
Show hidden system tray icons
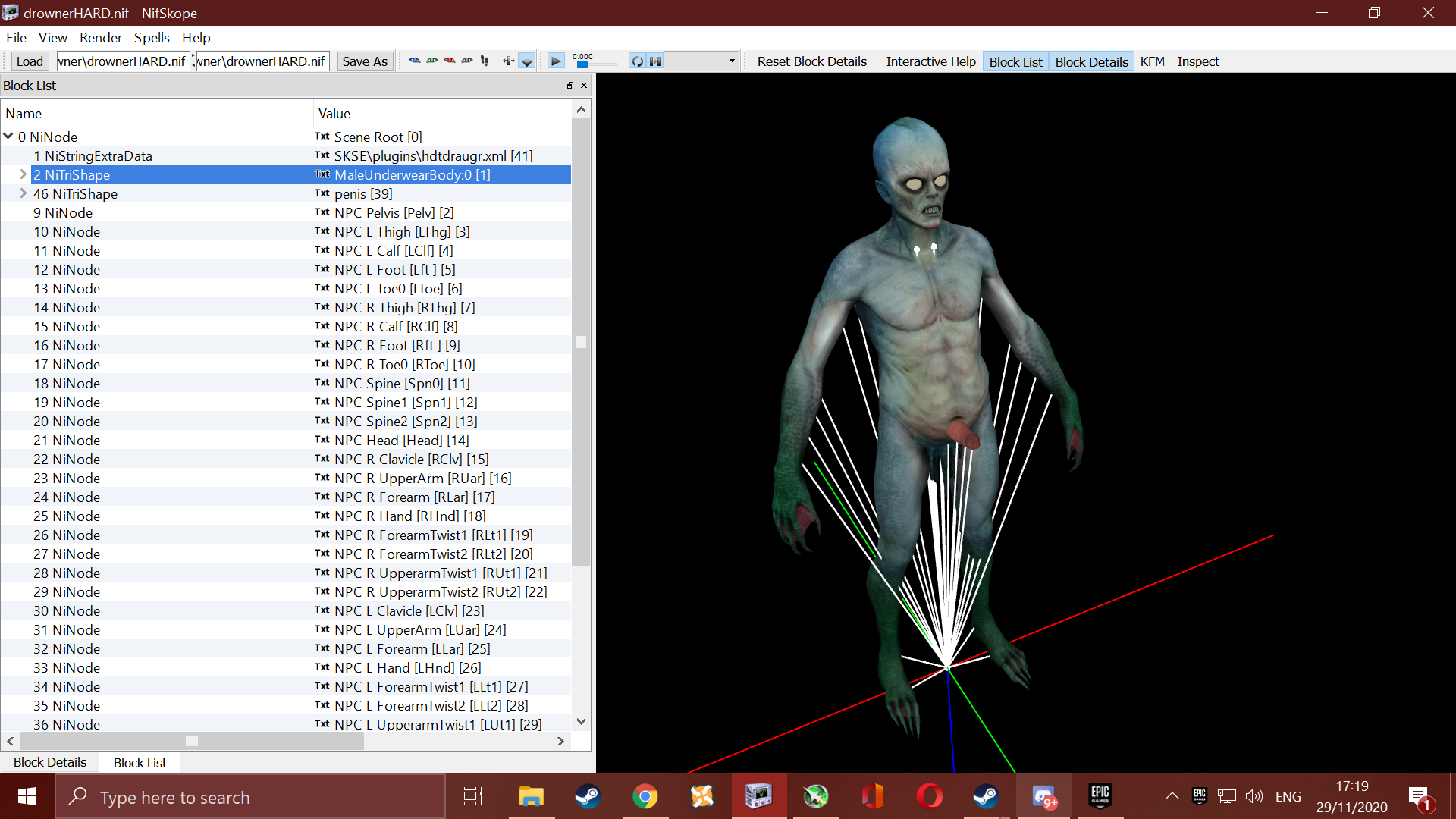(x=1172, y=796)
